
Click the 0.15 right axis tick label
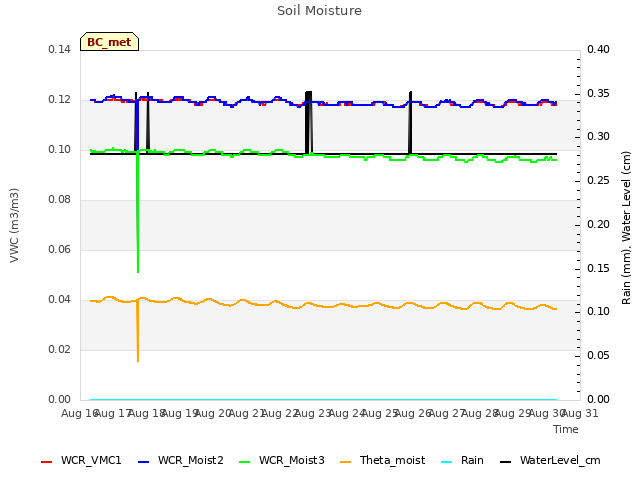point(598,269)
